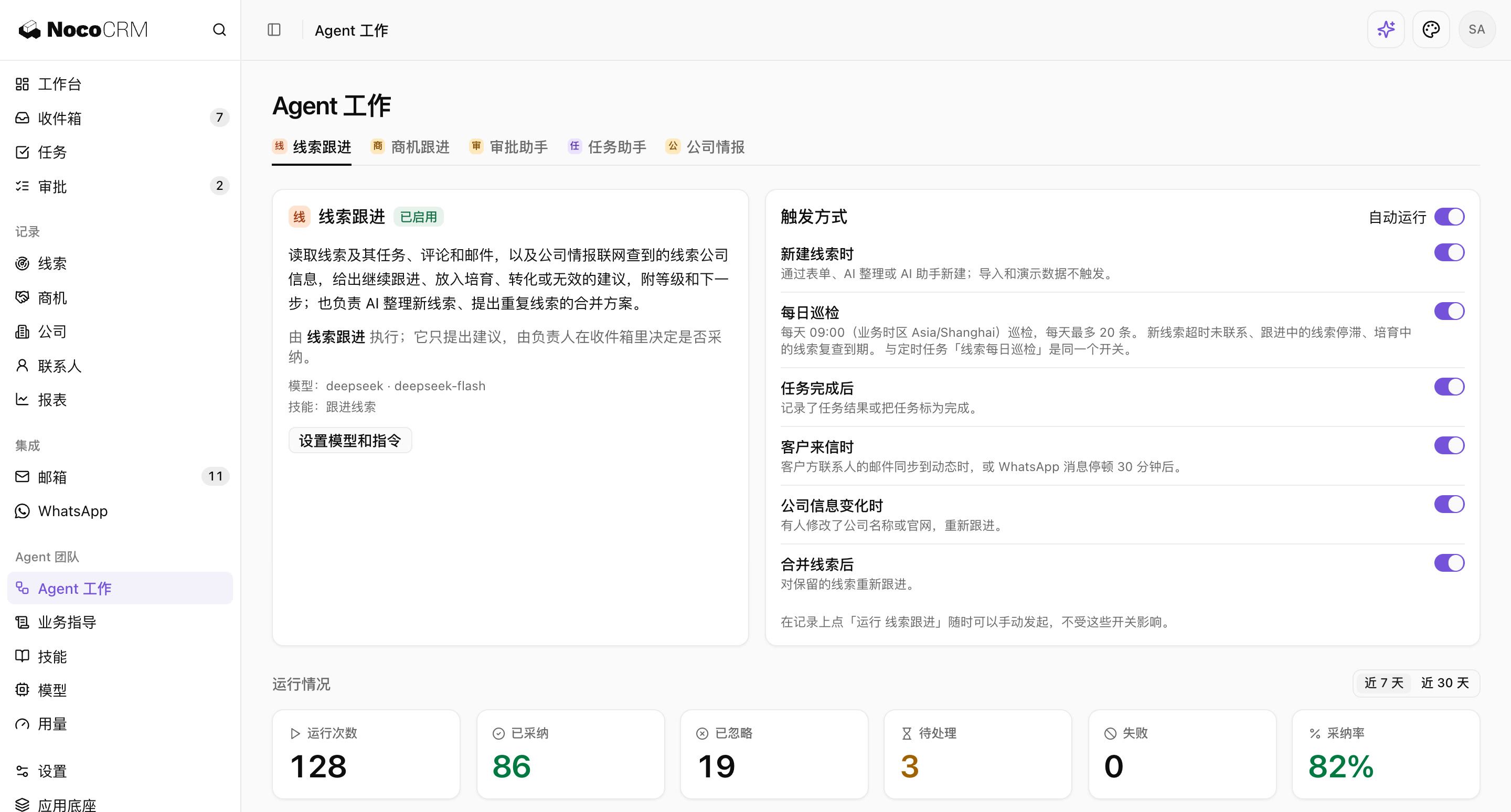
Task: Open the AI assistant sparkle icon
Action: [x=1386, y=29]
